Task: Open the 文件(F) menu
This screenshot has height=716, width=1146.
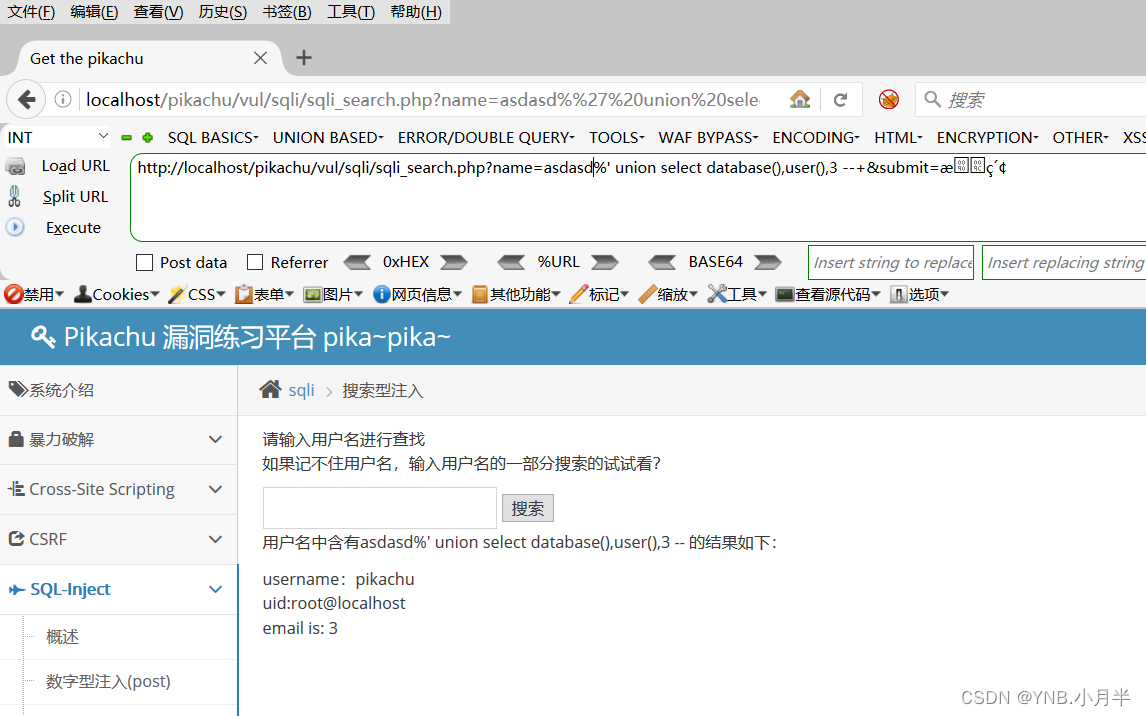Action: (31, 12)
